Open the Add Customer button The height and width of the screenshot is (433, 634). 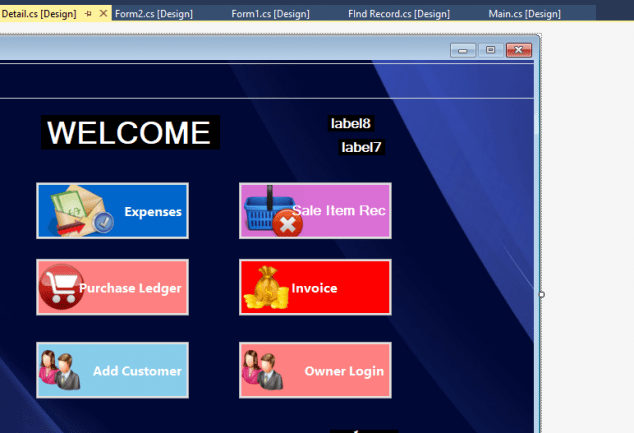tap(112, 370)
